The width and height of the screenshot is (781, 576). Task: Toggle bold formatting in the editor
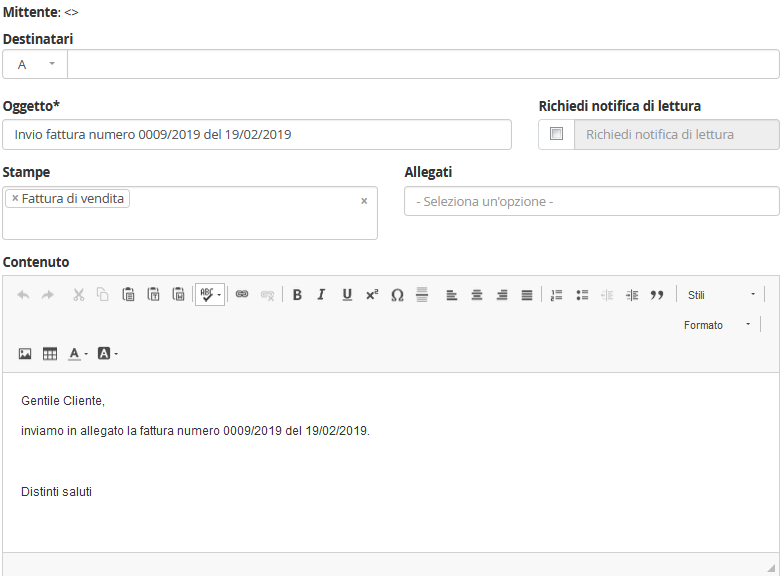click(x=297, y=295)
